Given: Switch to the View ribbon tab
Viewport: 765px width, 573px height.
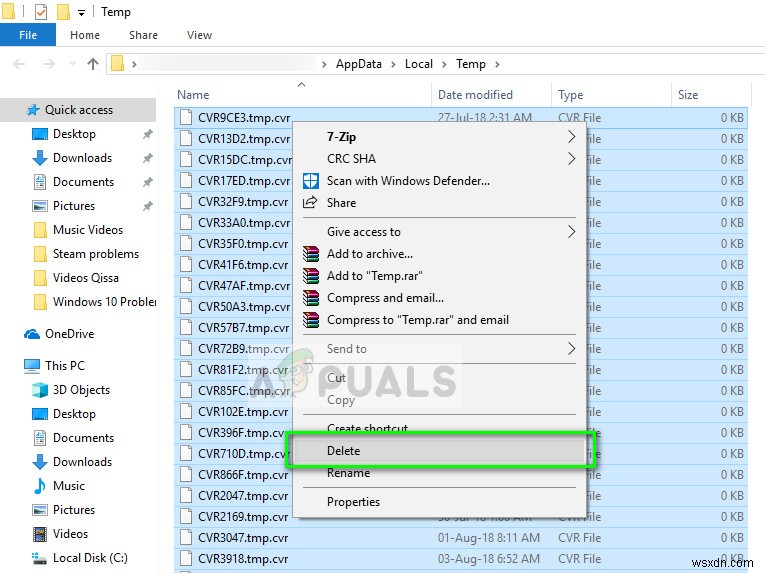Looking at the screenshot, I should [199, 35].
